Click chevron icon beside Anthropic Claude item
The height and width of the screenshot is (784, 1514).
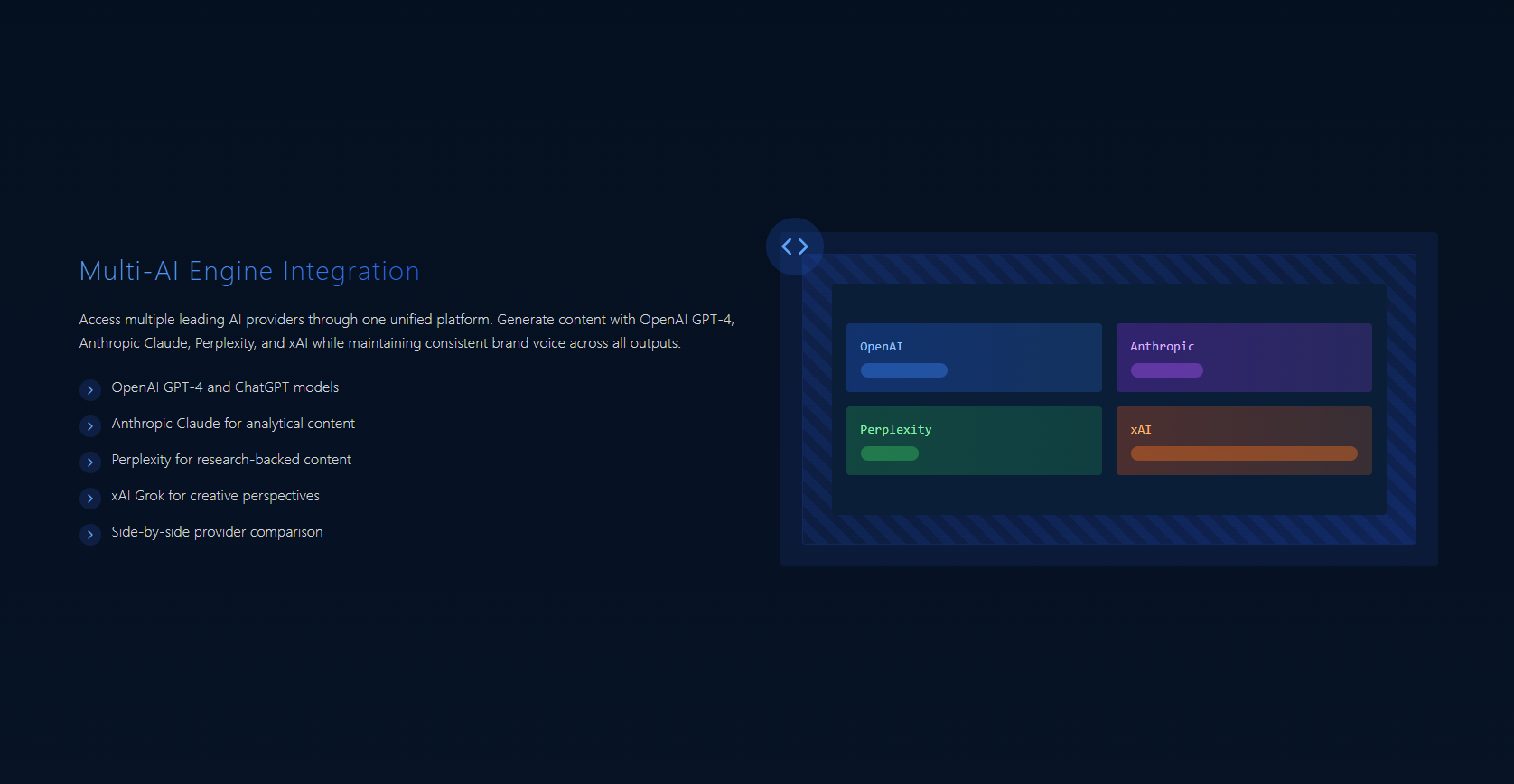click(x=90, y=426)
